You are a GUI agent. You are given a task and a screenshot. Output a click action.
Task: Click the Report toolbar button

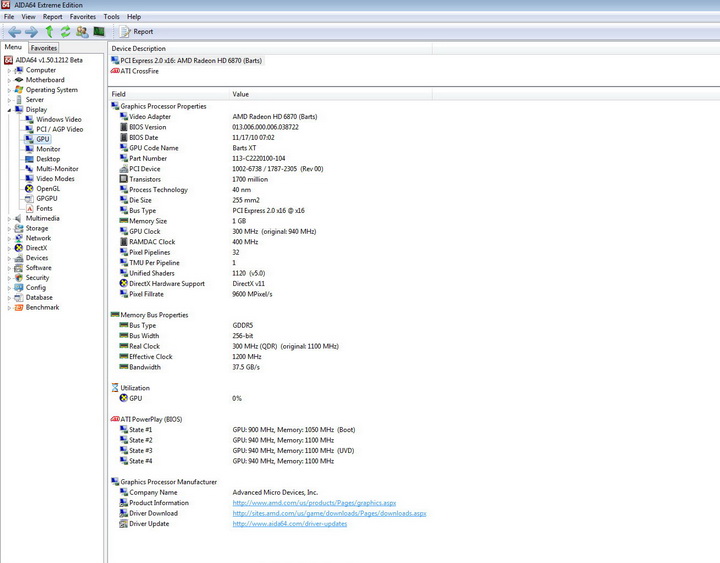point(136,31)
